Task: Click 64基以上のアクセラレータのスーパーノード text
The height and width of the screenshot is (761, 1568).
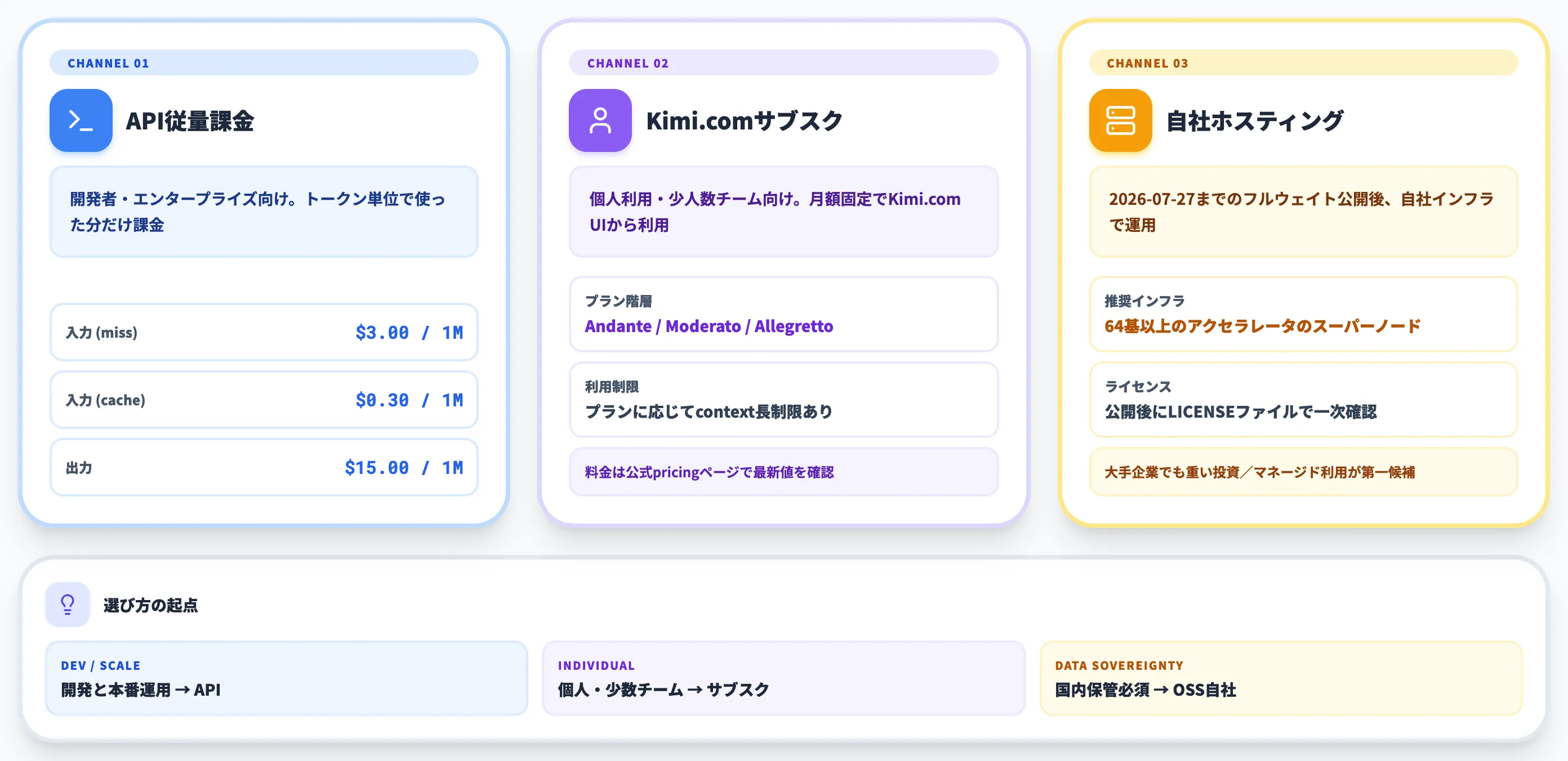Action: [1263, 326]
